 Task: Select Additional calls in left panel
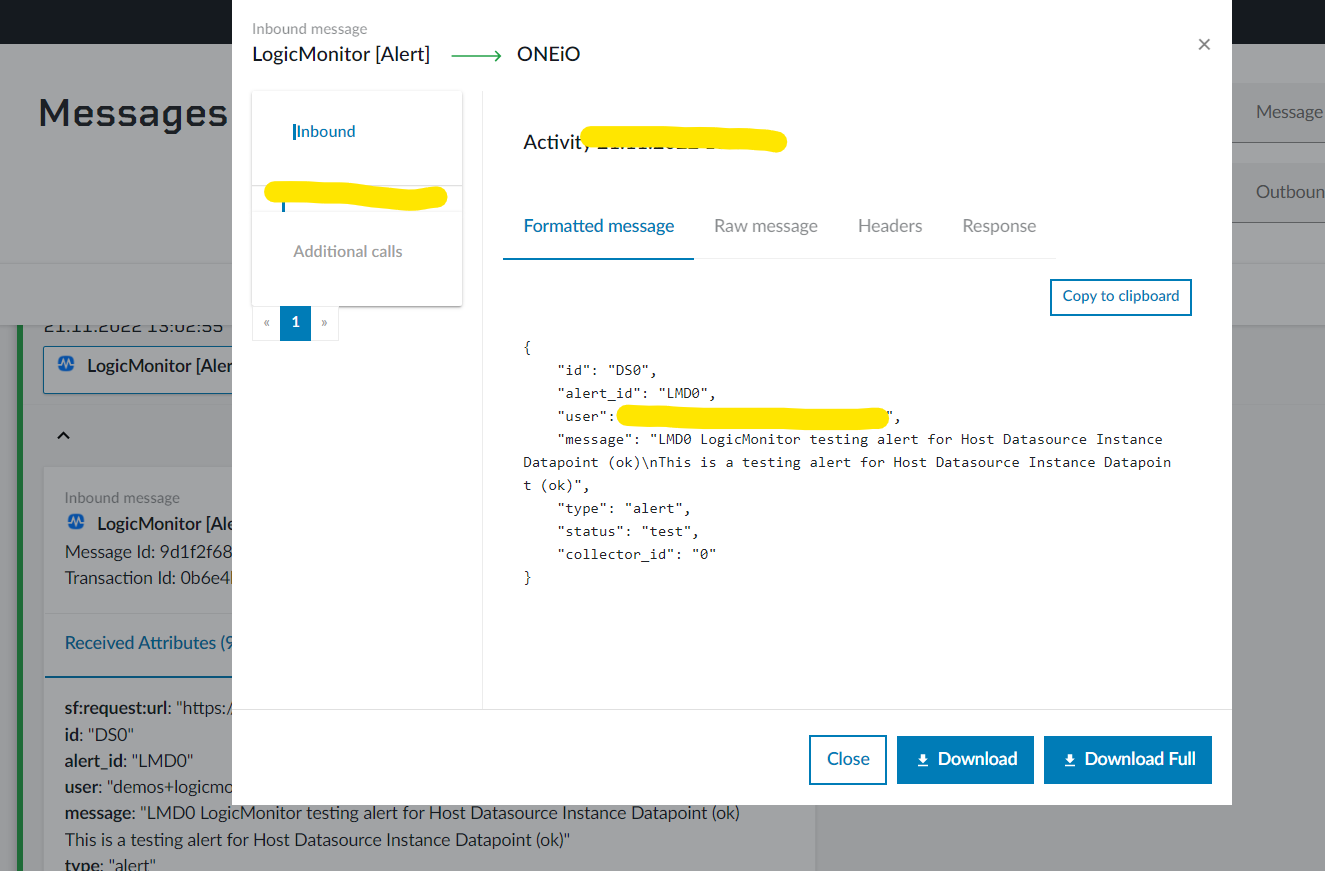click(x=347, y=251)
